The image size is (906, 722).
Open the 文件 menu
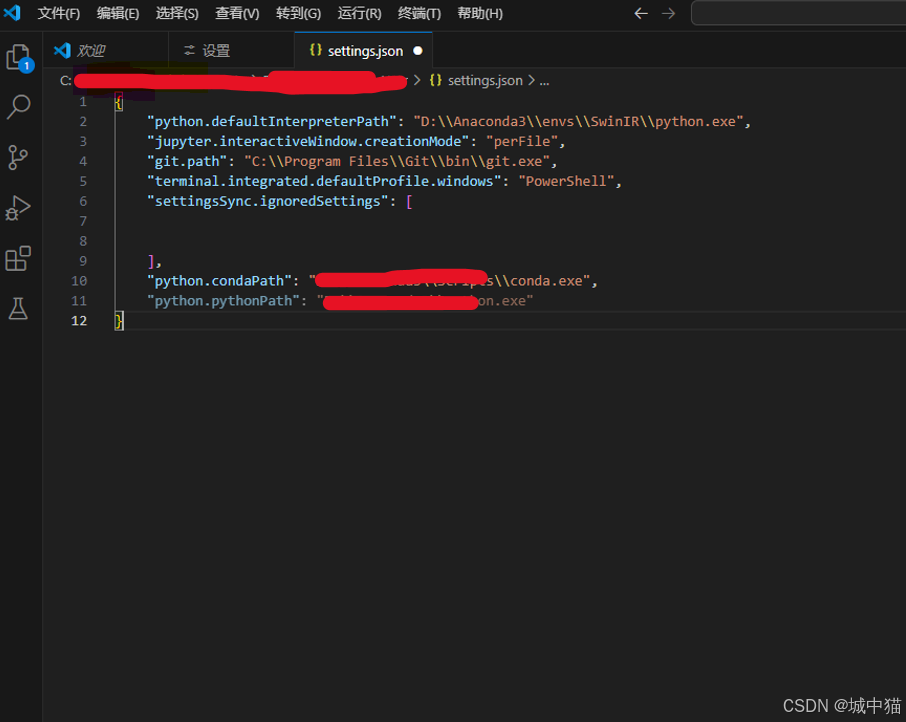[x=58, y=13]
